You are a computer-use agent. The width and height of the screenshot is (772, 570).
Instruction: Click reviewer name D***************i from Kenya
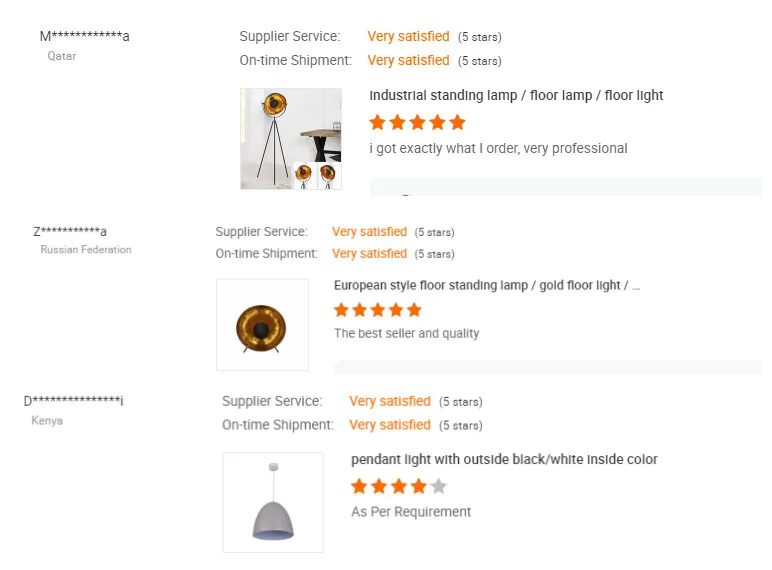point(74,402)
